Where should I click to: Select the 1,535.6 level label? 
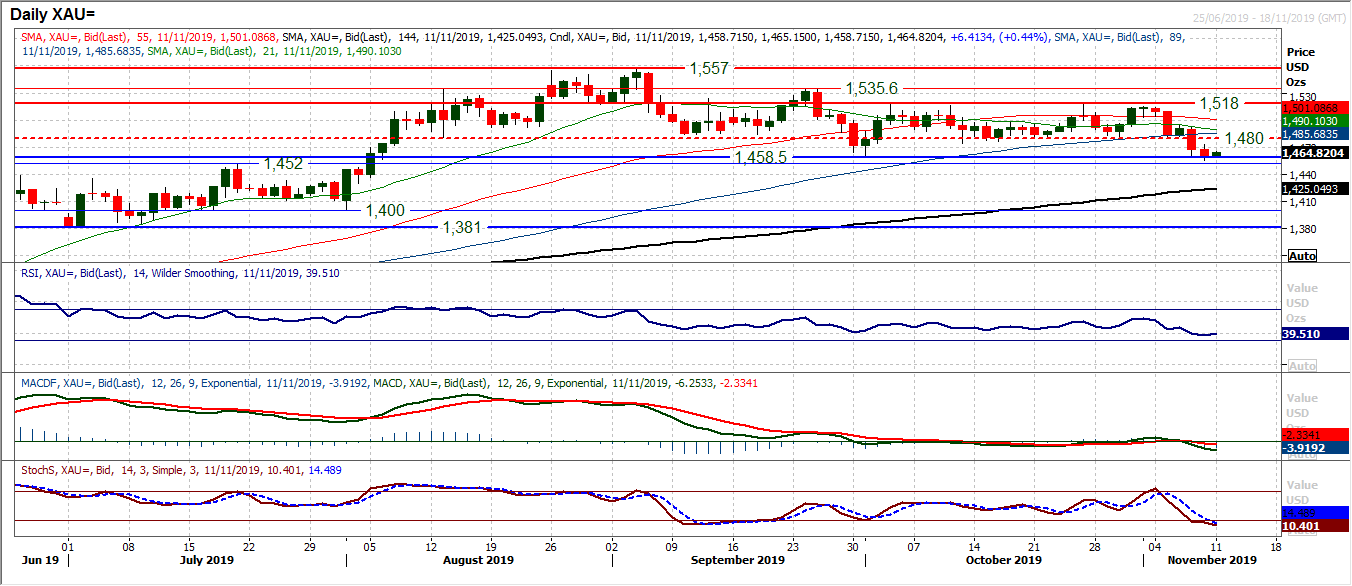[x=871, y=88]
